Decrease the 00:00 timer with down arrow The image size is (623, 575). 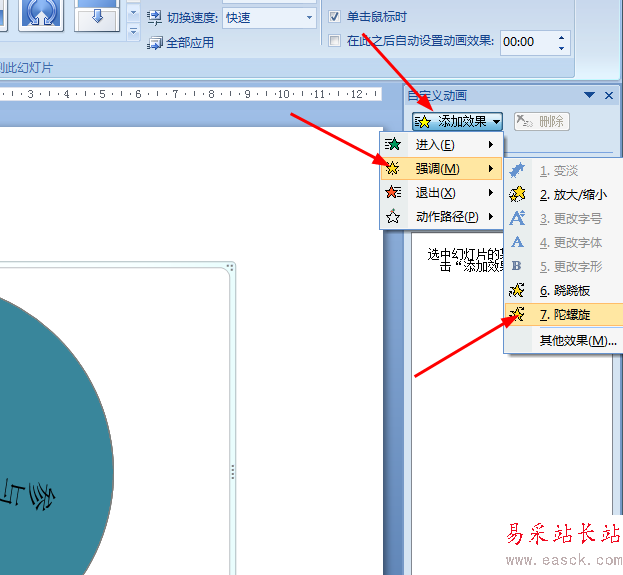(x=561, y=48)
